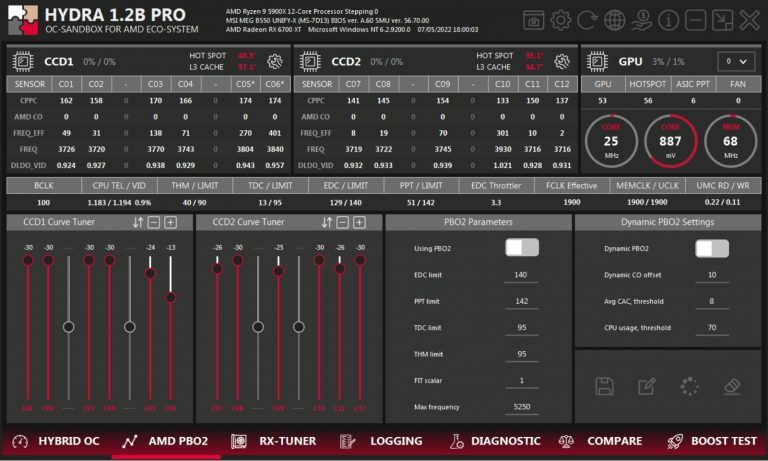Click the Max frequency 5250 field
768x461 pixels.
click(521, 408)
